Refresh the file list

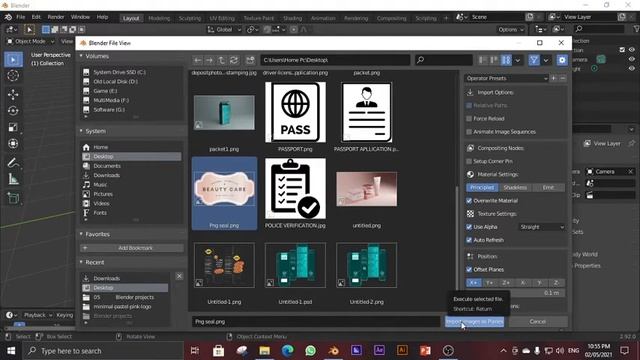234,60
